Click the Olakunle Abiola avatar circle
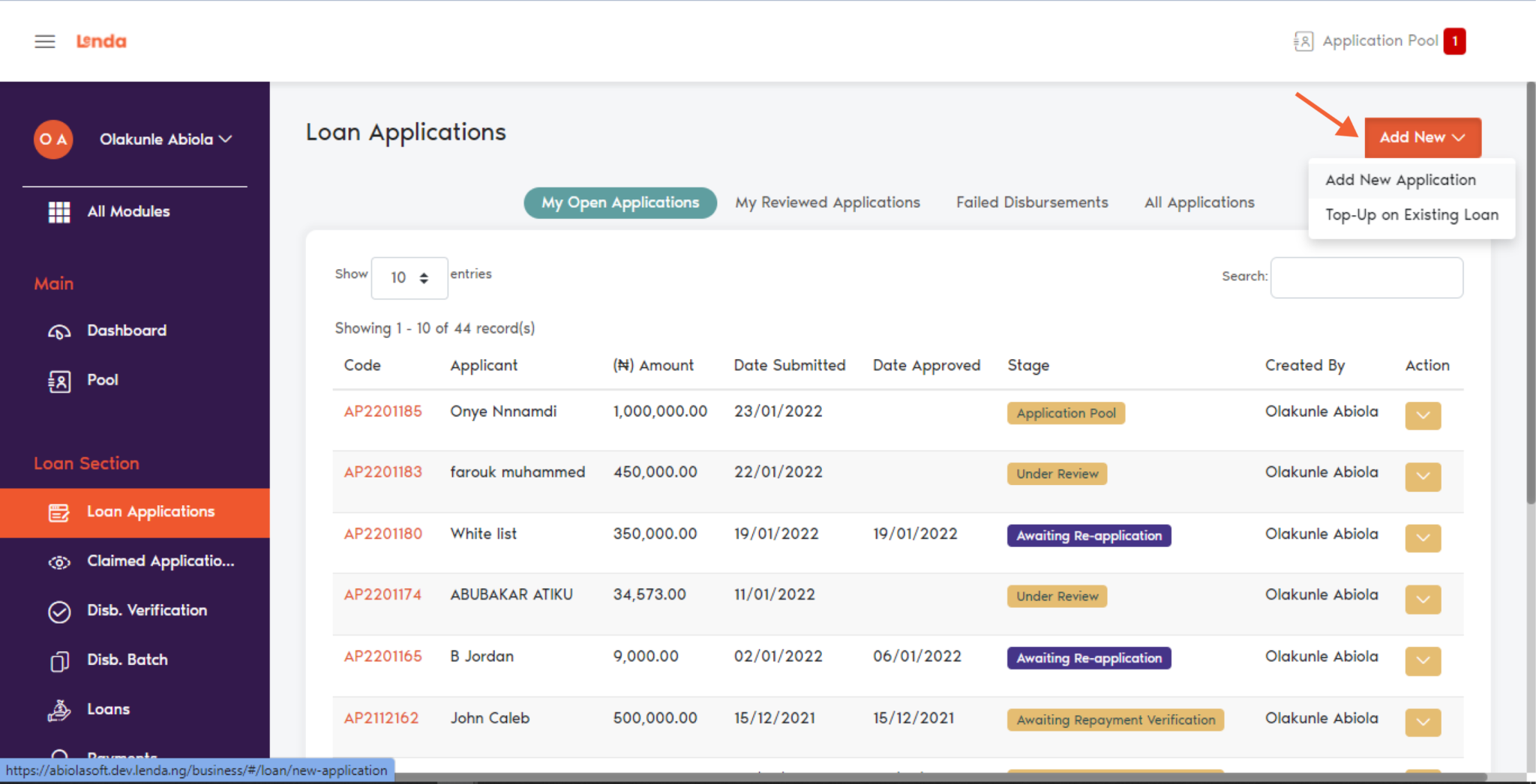Screen dimensions: 1536x784 click(x=52, y=139)
